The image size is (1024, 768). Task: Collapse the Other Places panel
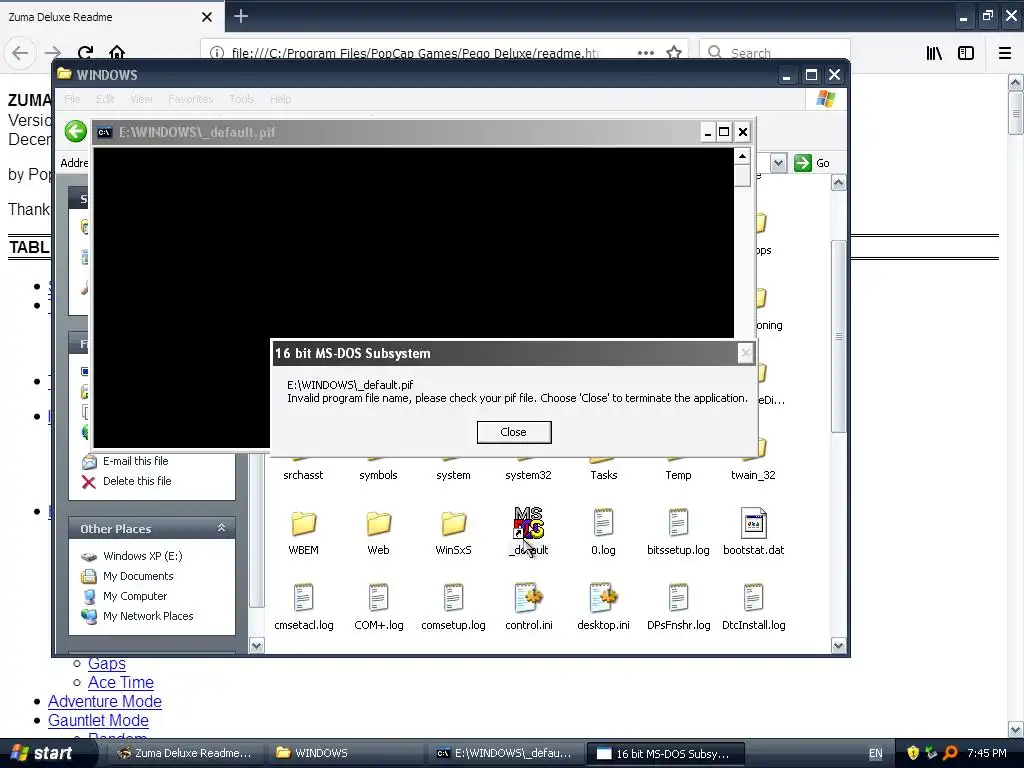coord(221,528)
